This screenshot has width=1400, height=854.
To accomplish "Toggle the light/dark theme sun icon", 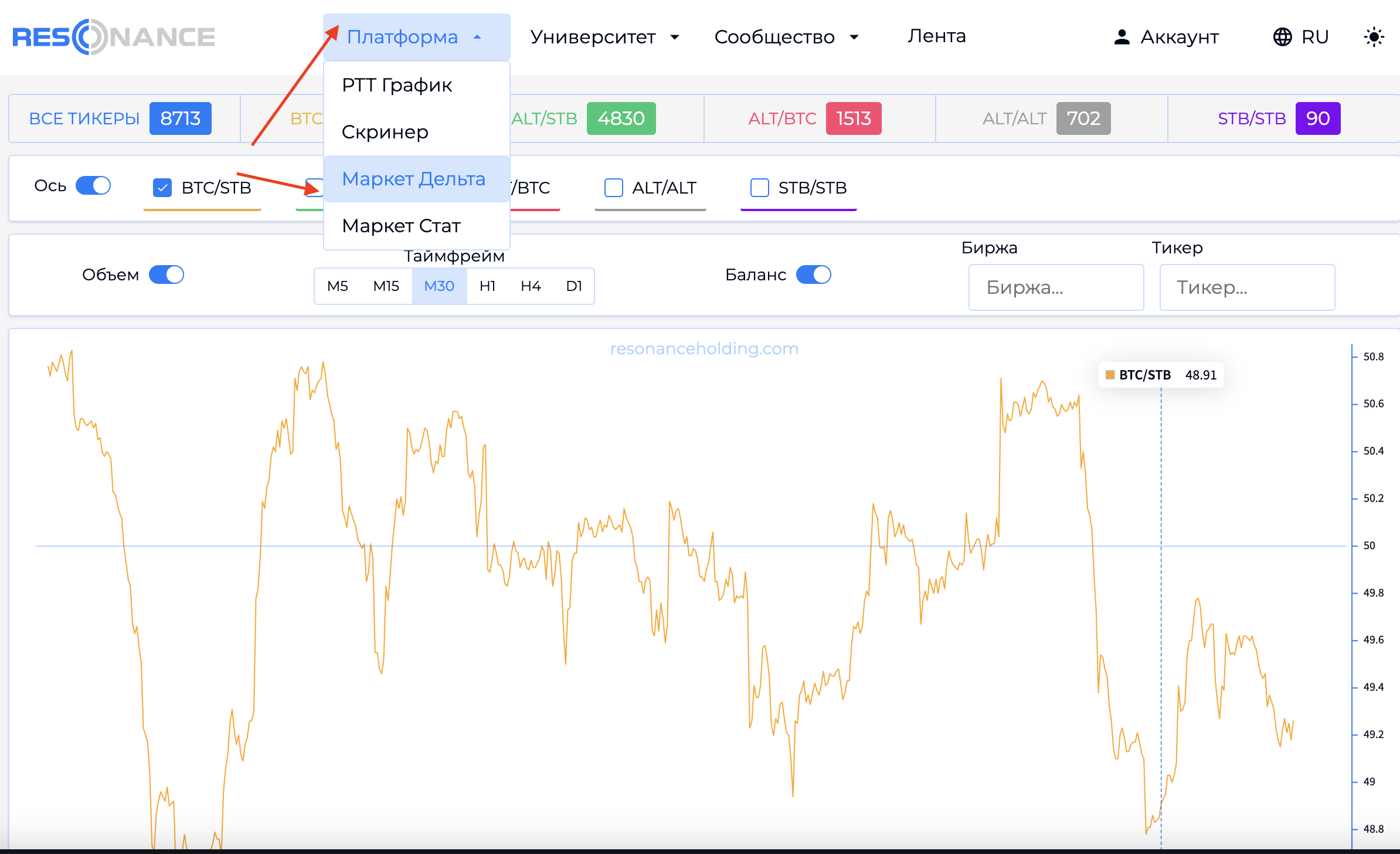I will tap(1374, 37).
